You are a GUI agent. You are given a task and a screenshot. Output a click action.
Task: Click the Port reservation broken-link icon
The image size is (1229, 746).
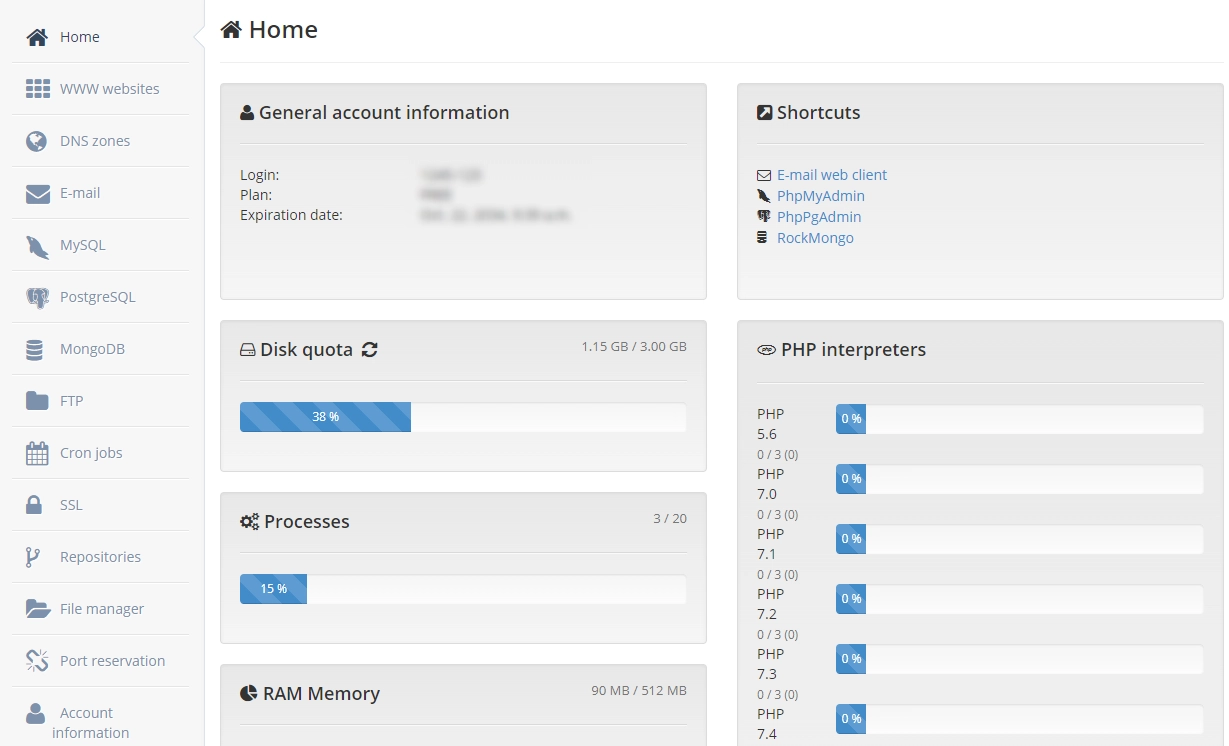(x=37, y=661)
